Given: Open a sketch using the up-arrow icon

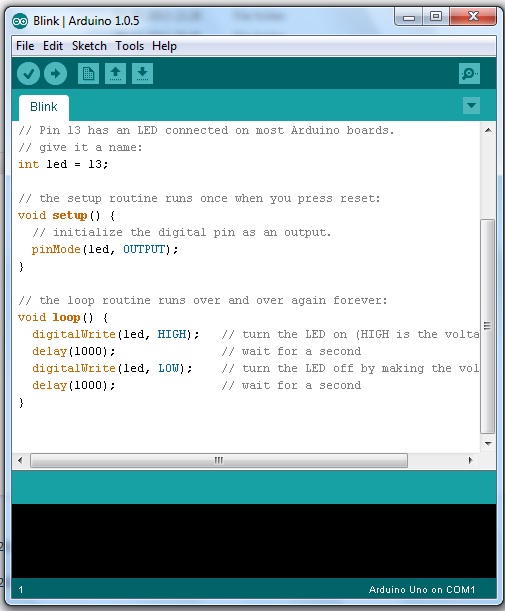Looking at the screenshot, I should pos(115,73).
